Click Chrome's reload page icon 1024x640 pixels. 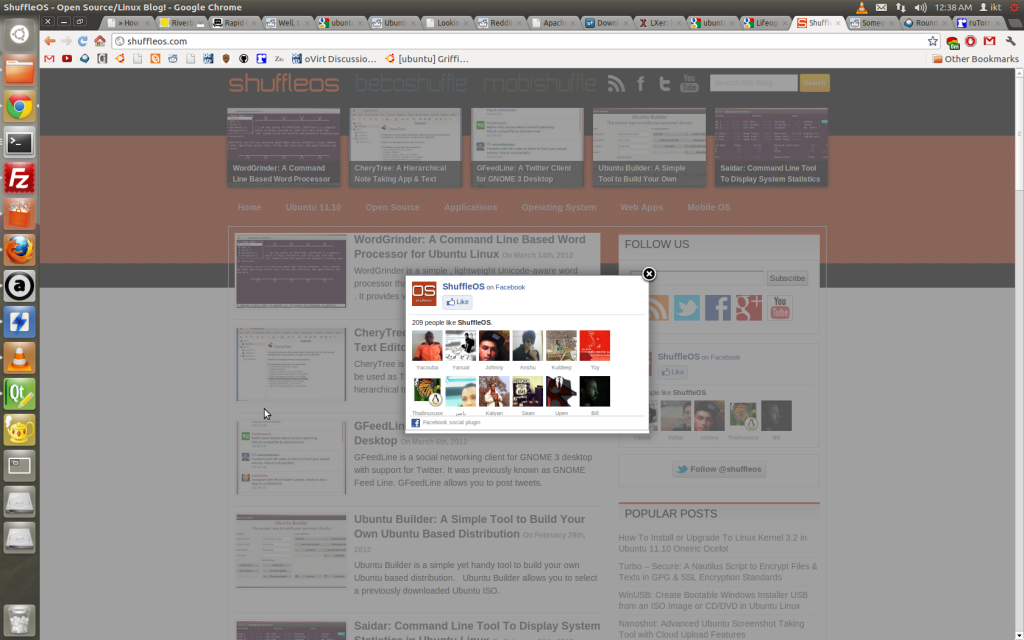coord(83,41)
